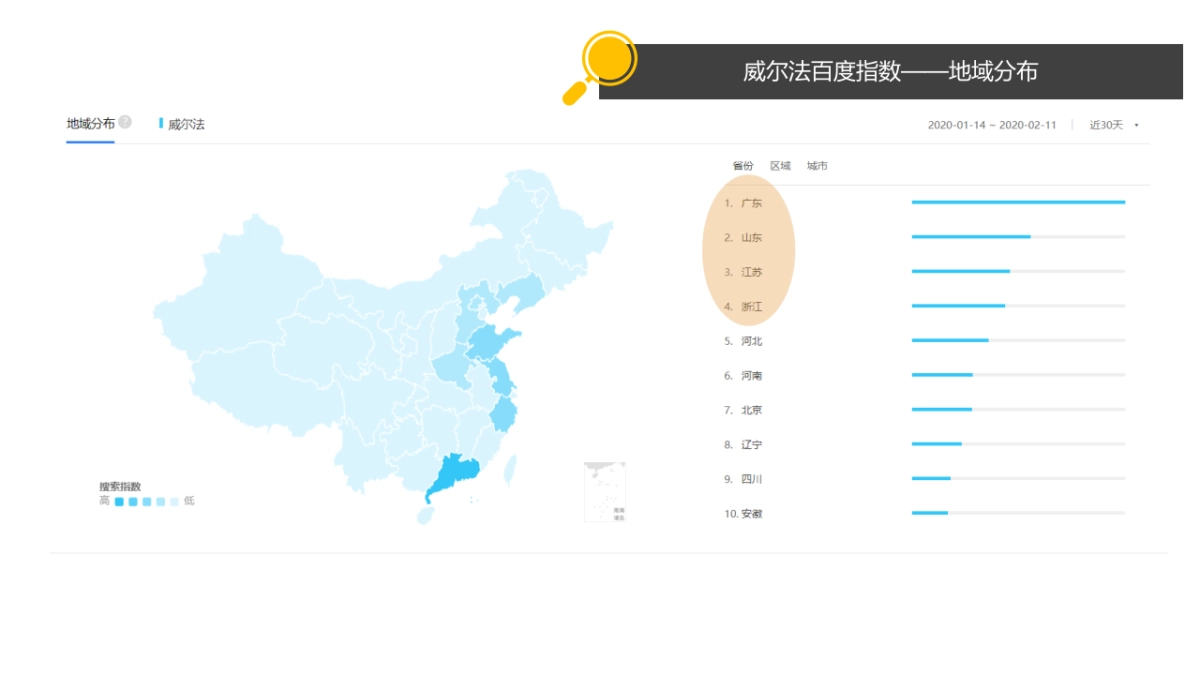Viewport: 1200px width, 675px height.
Task: Click the ranked item 5. 河北
Action: click(x=742, y=341)
